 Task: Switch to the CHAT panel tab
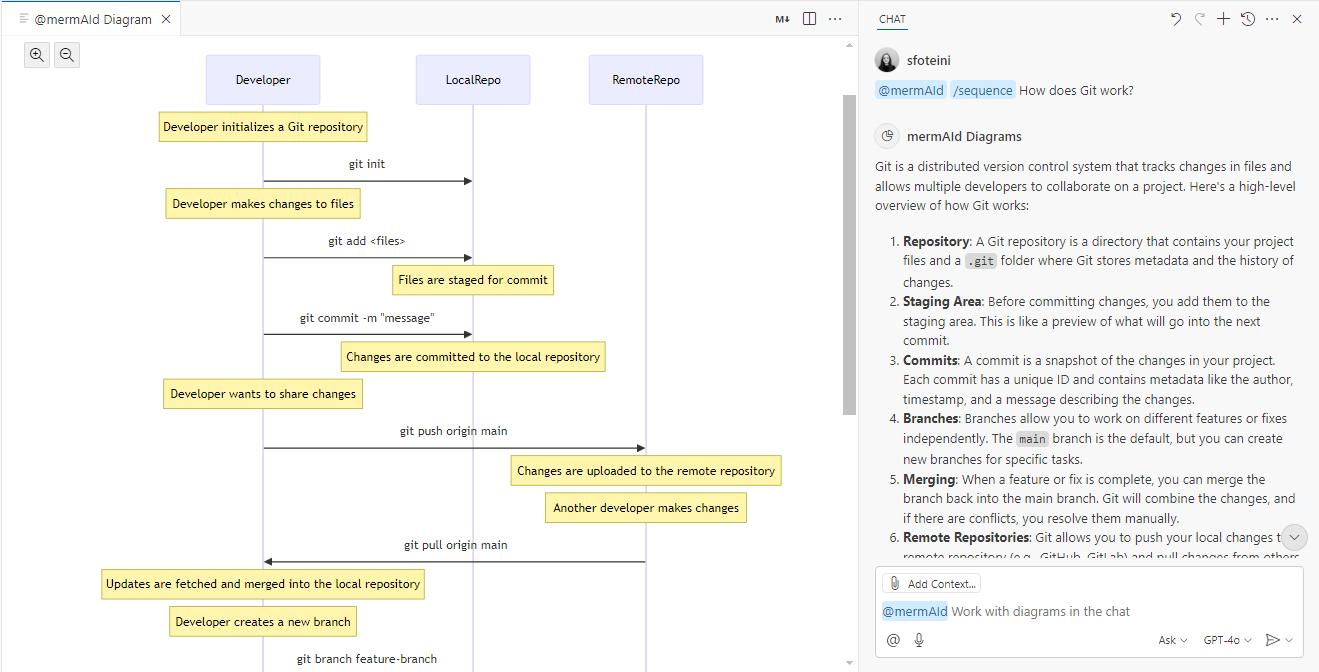[892, 19]
